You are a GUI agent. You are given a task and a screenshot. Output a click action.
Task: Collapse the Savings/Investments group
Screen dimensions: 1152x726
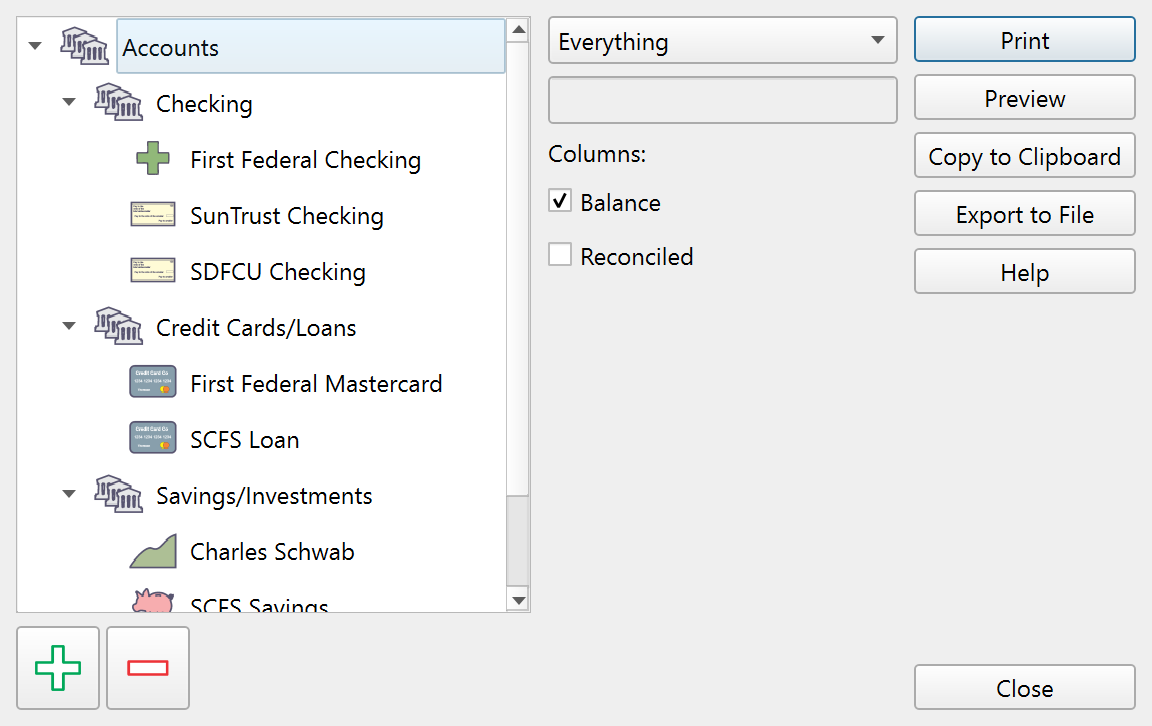[69, 494]
